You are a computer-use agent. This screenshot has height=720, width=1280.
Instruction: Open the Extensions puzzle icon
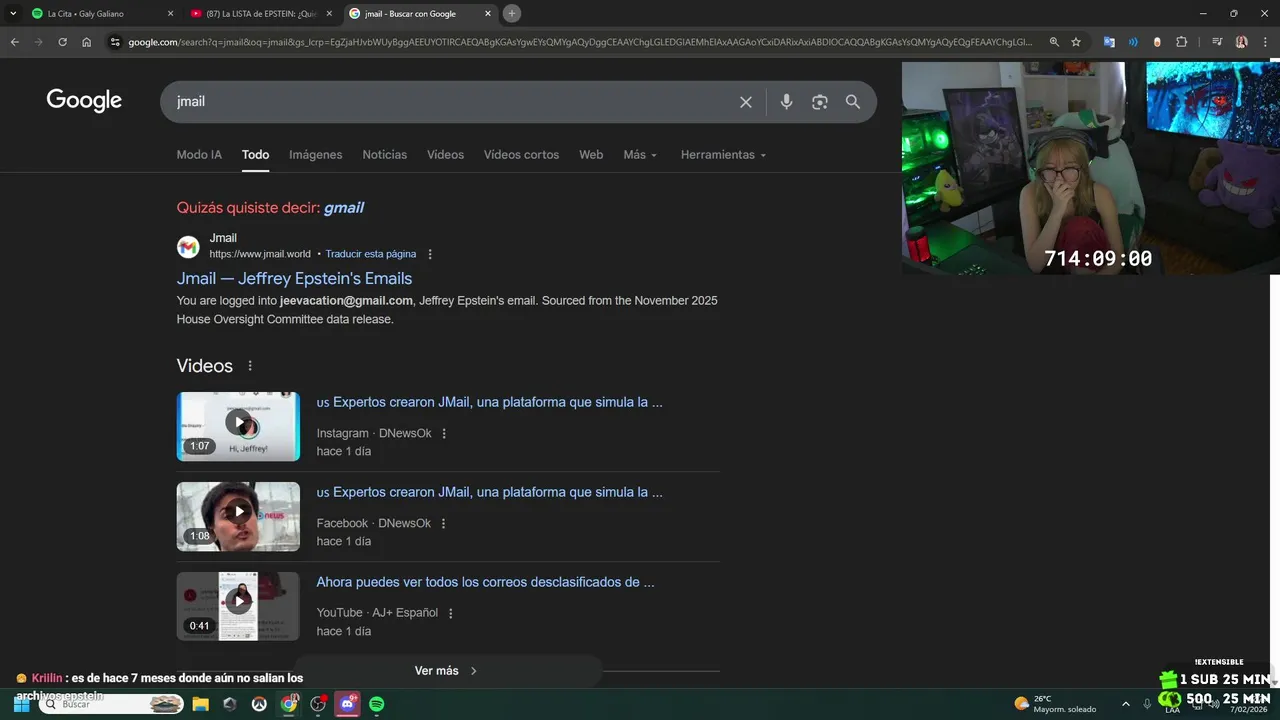[x=1181, y=42]
